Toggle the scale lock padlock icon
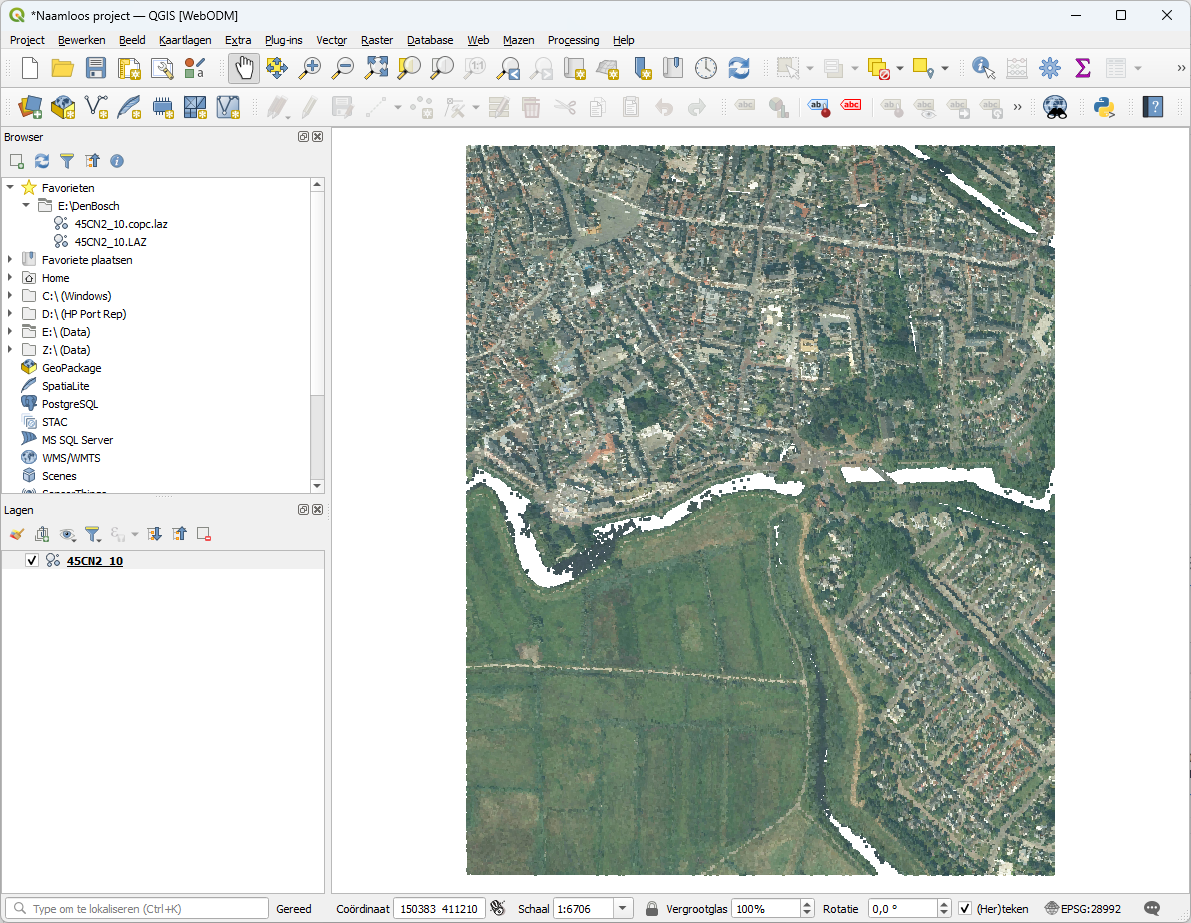The height and width of the screenshot is (923, 1191). (x=652, y=909)
